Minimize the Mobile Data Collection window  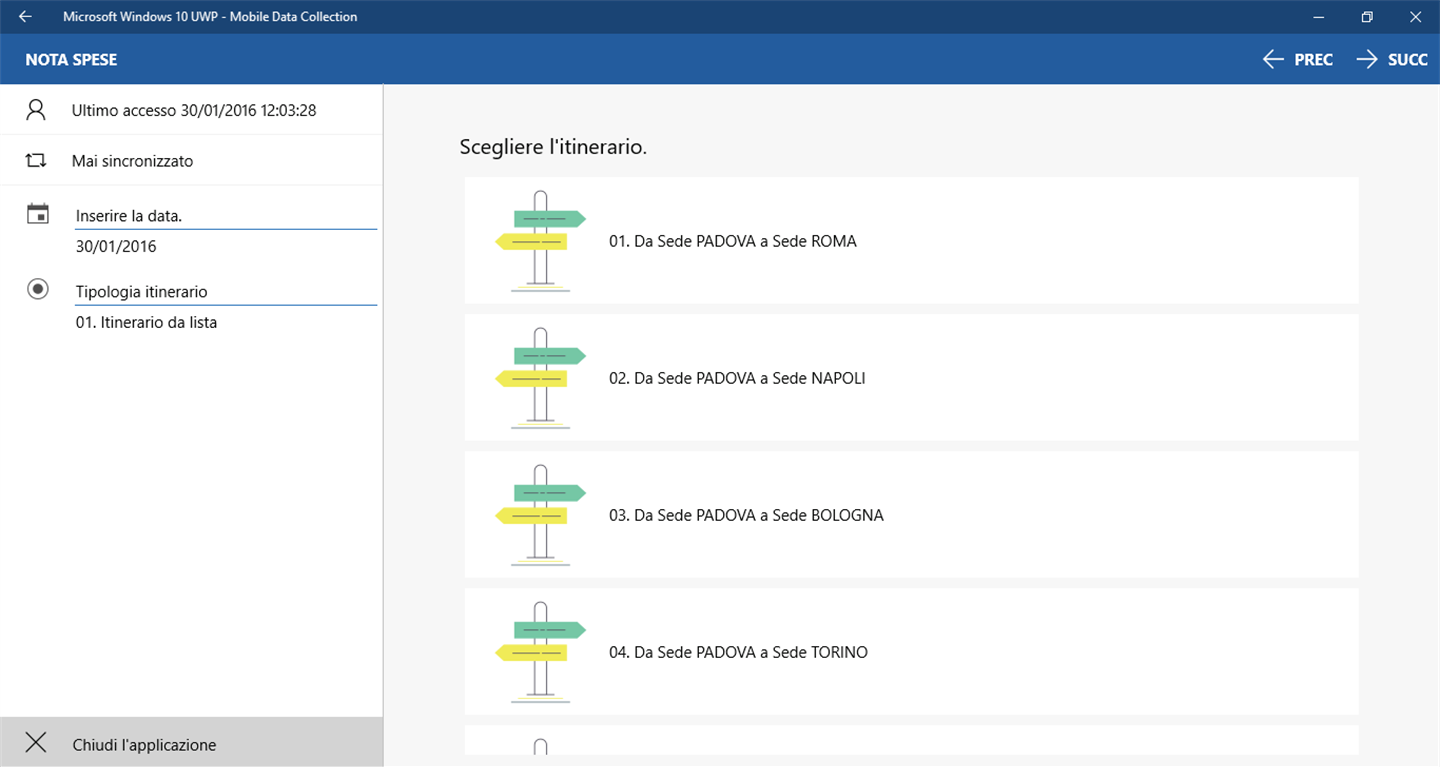[x=1318, y=17]
